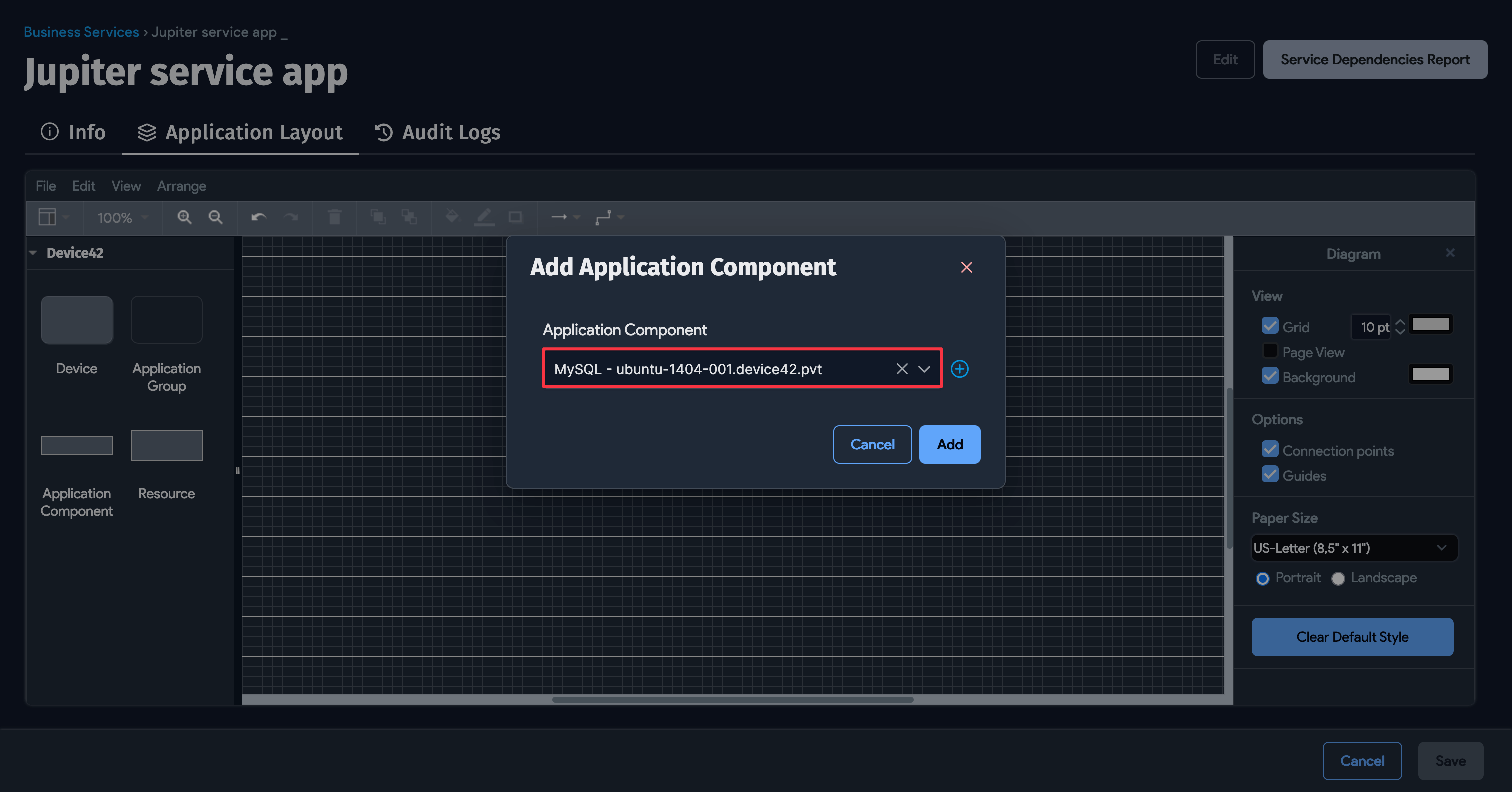
Task: Select the Device shape in palette
Action: tap(77, 320)
